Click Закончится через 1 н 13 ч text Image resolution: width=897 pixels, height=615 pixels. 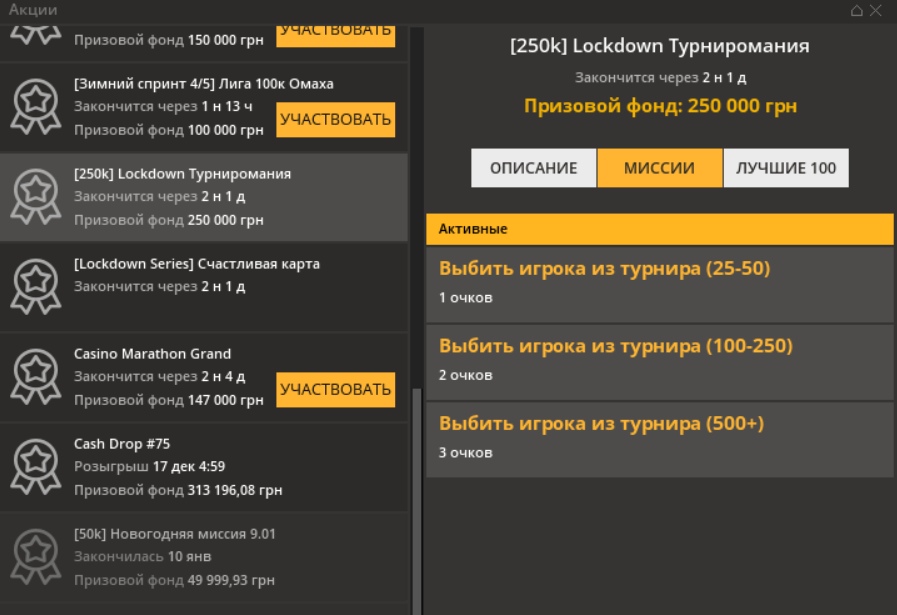point(163,106)
